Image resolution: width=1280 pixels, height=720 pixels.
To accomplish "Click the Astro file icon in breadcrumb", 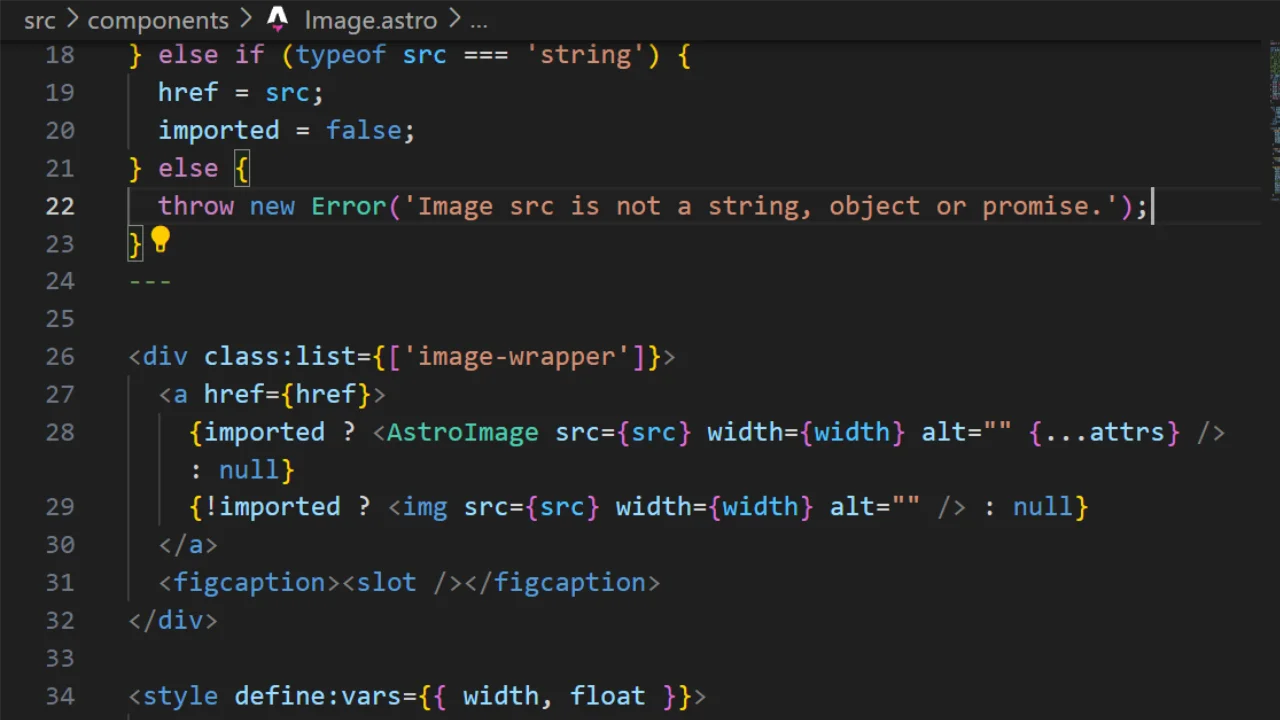I will 278,19.
